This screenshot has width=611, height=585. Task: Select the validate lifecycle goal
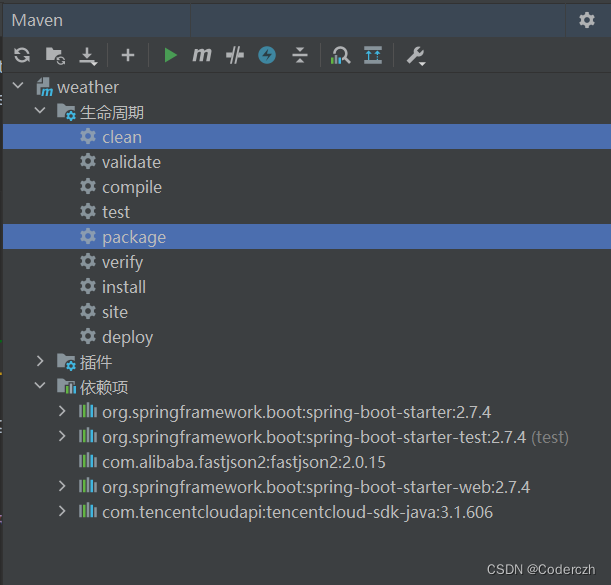[x=307, y=162]
